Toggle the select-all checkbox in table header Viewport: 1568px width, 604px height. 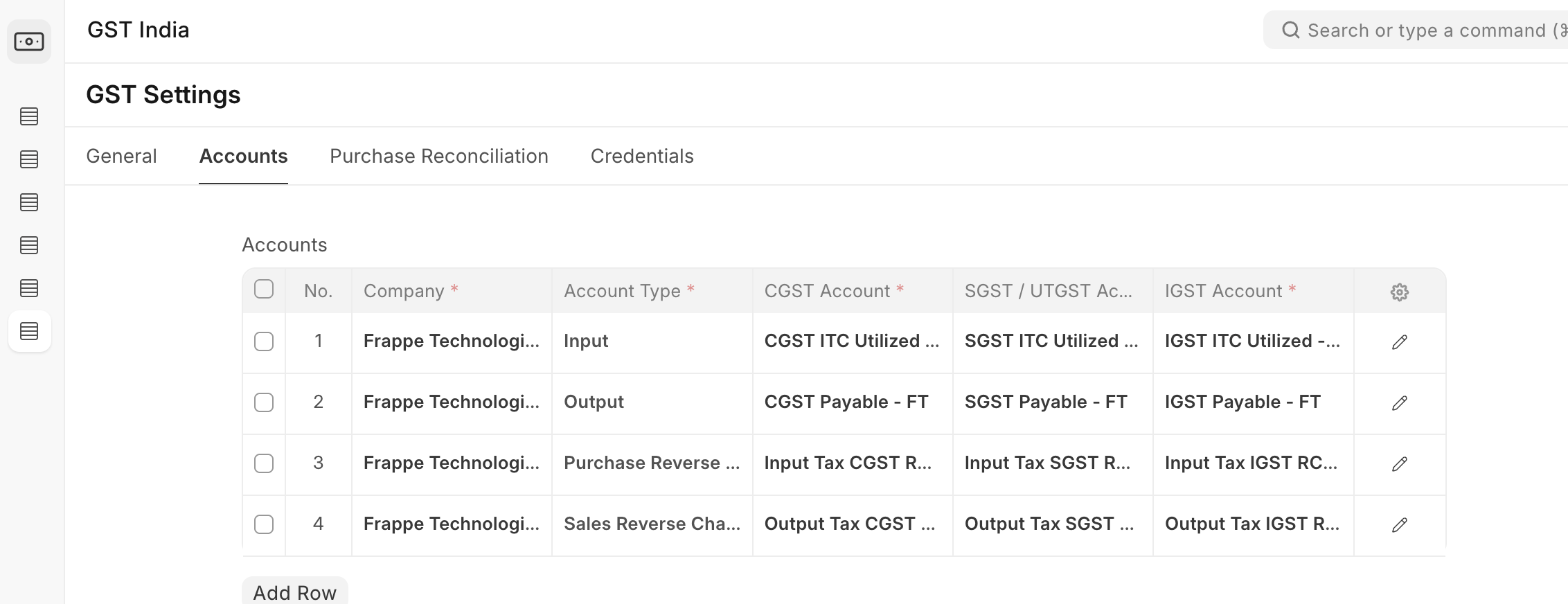pyautogui.click(x=264, y=289)
